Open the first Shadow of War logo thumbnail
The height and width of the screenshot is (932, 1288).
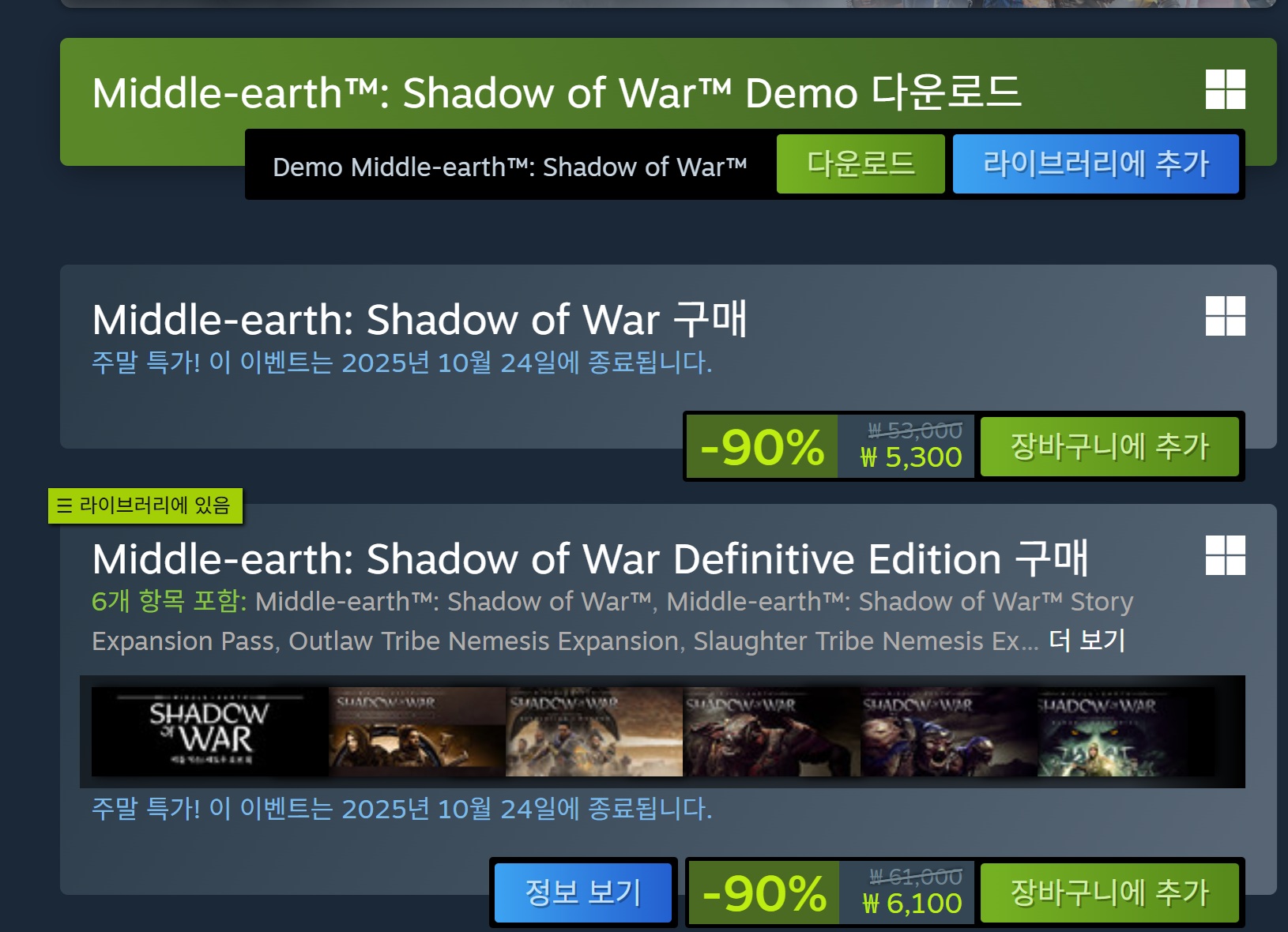click(x=210, y=731)
